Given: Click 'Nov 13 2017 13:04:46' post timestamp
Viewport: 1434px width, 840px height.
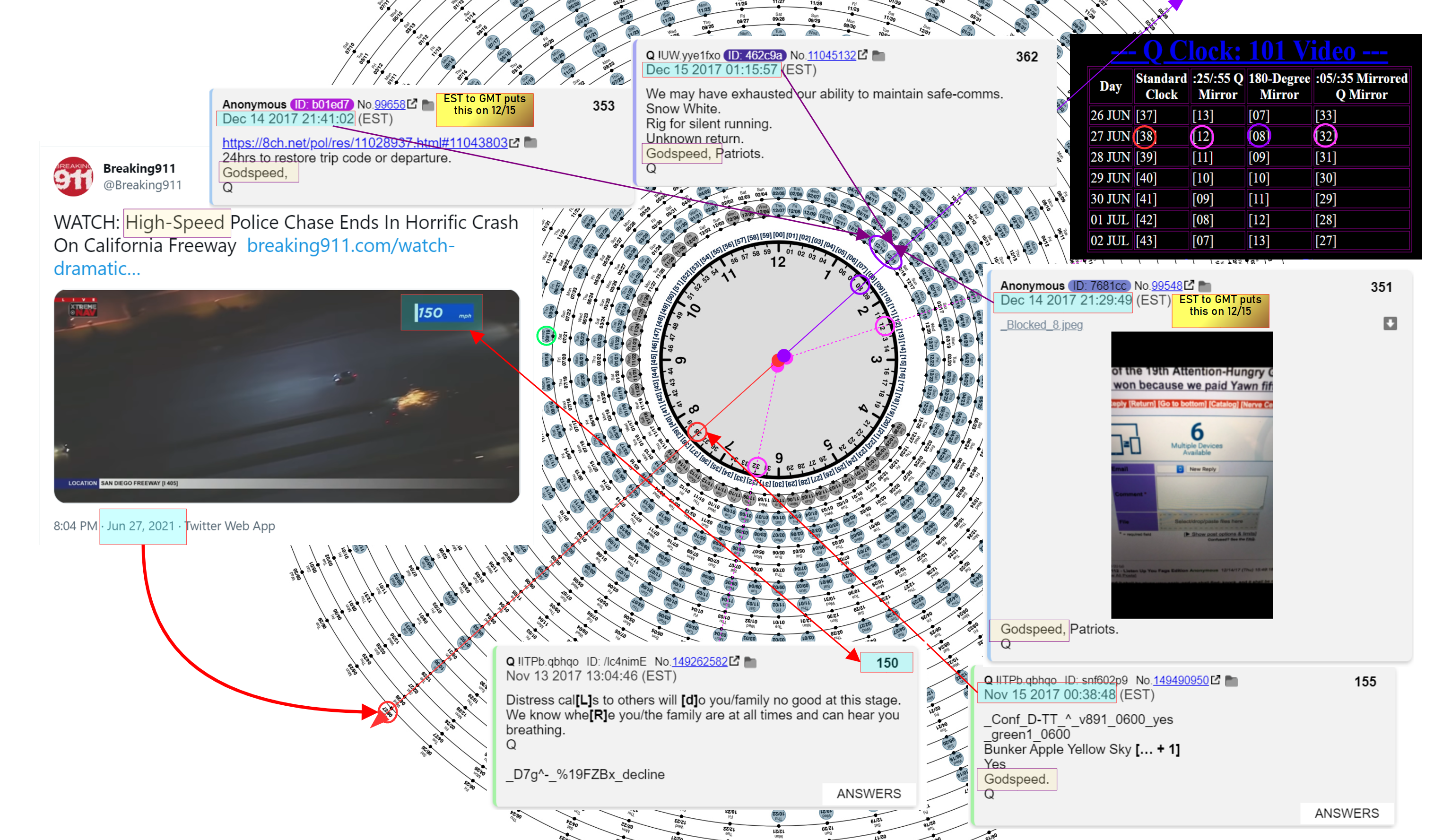Looking at the screenshot, I should [x=572, y=676].
